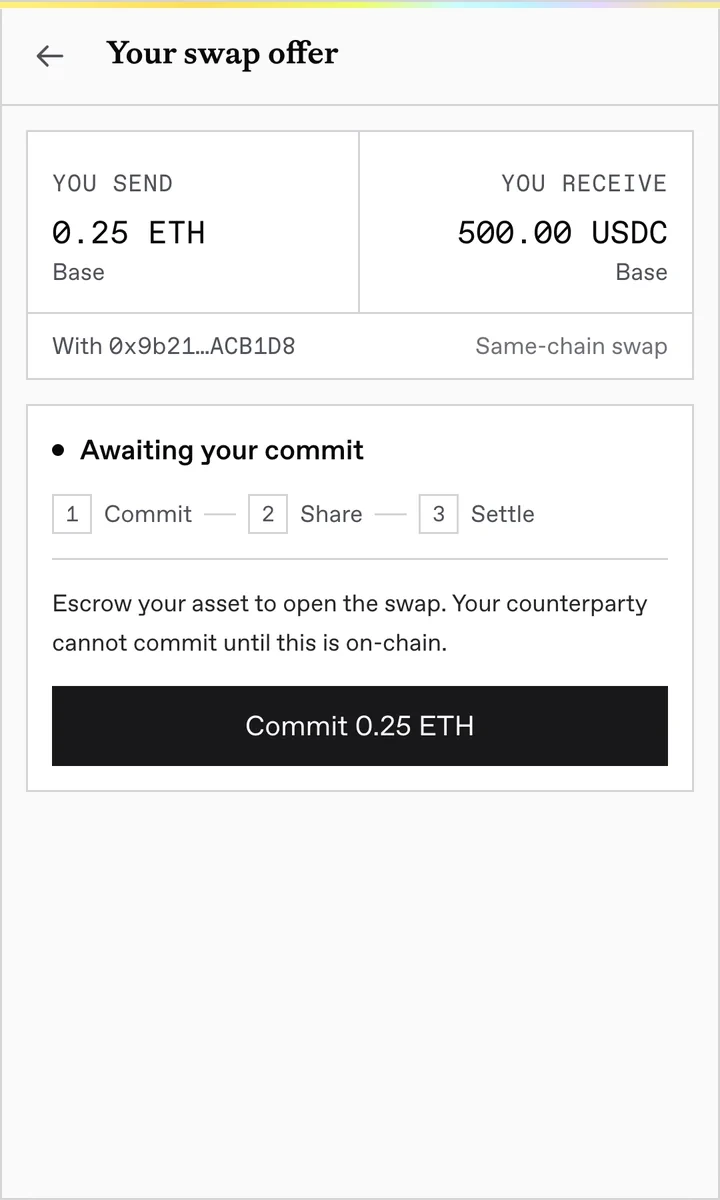720x1200 pixels.
Task: Go back using the left arrow
Action: tap(49, 56)
